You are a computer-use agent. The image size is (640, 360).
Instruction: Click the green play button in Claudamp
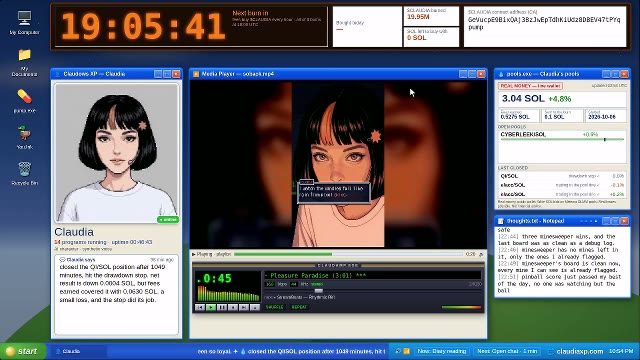click(x=211, y=307)
